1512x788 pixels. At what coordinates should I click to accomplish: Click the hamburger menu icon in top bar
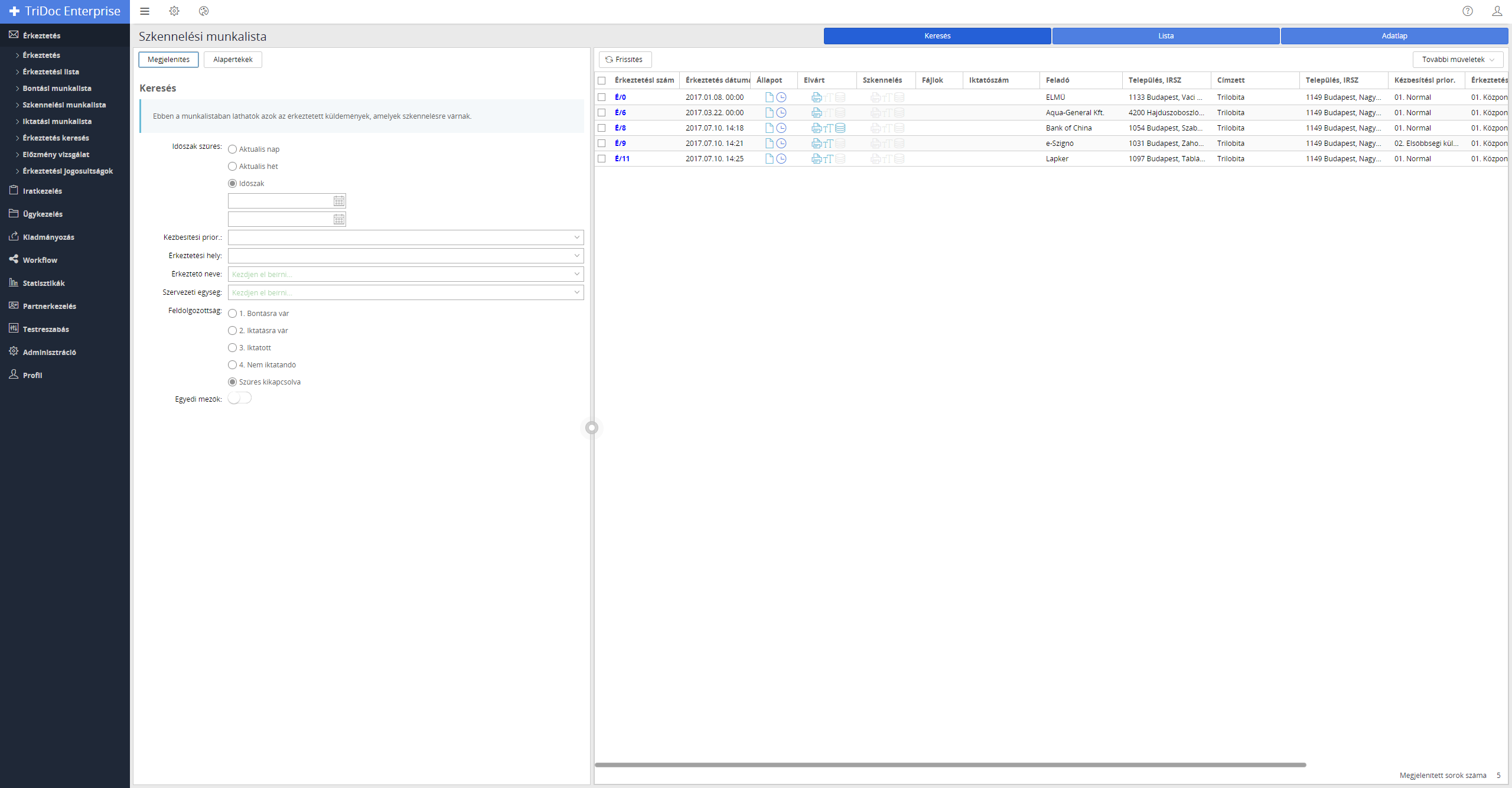[145, 11]
